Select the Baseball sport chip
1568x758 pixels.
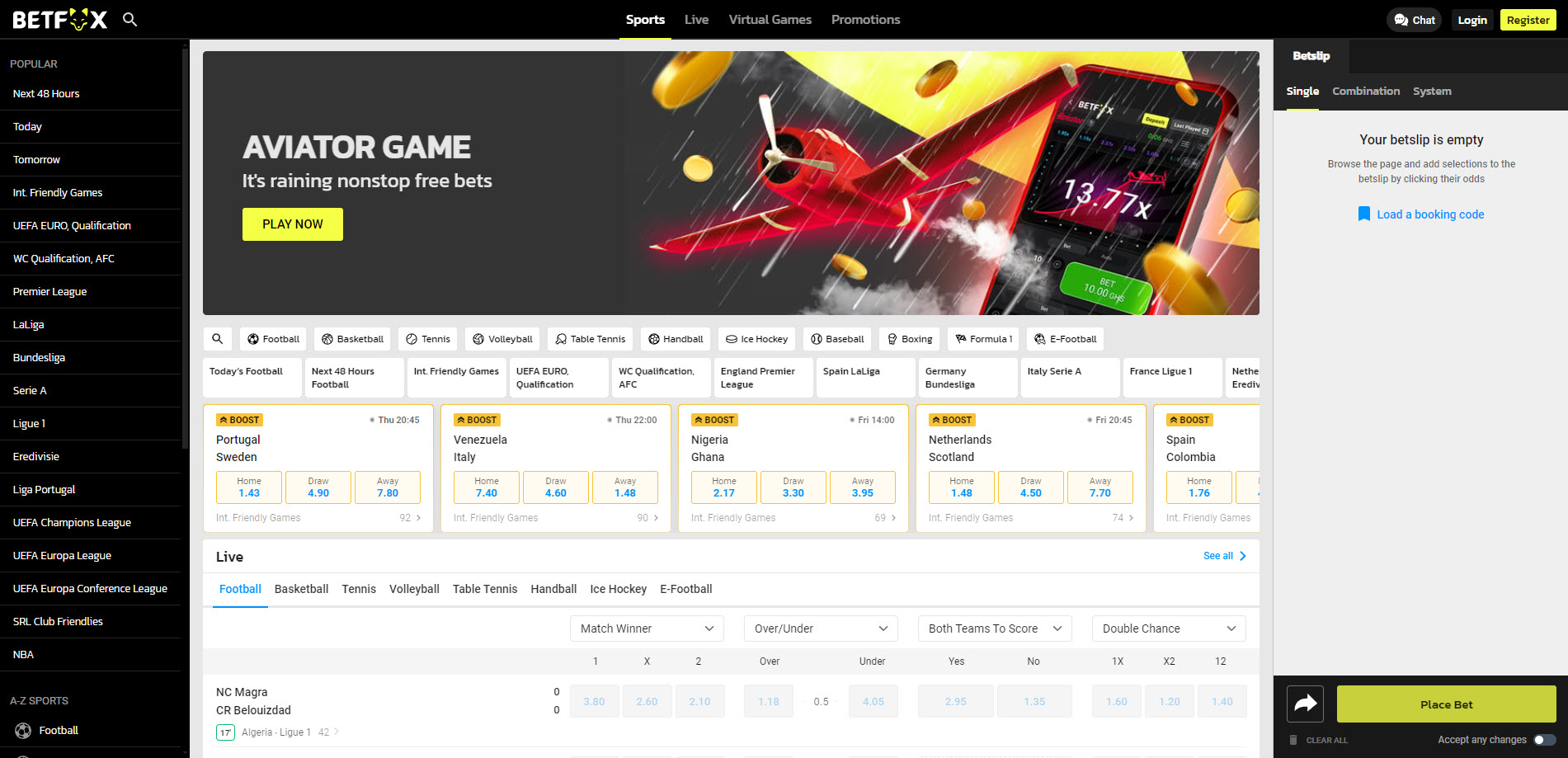pos(837,339)
